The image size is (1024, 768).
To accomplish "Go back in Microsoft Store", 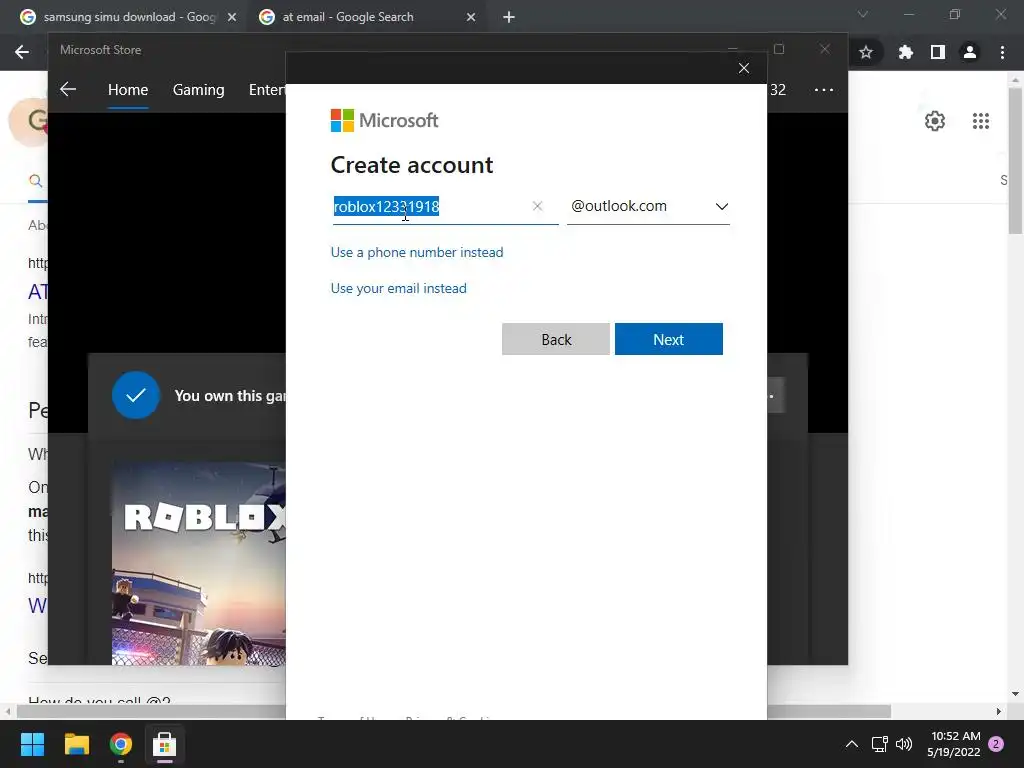I will 68,89.
